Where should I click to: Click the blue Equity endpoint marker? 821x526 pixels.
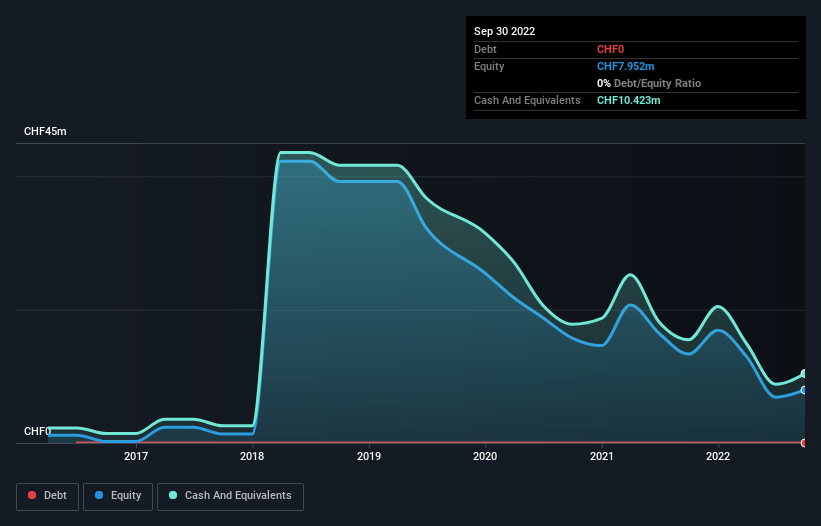(804, 390)
